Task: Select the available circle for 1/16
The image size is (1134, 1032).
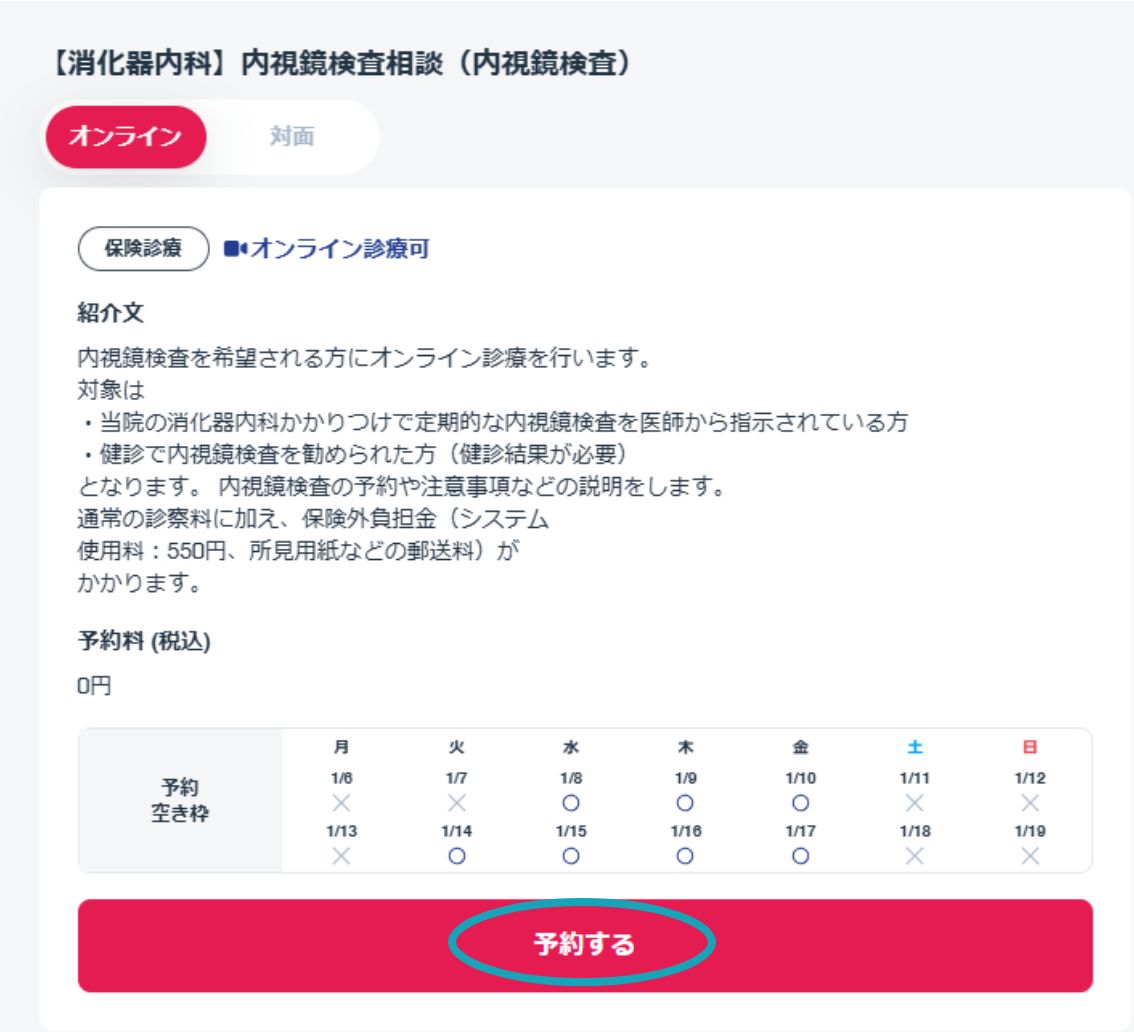Action: 685,856
